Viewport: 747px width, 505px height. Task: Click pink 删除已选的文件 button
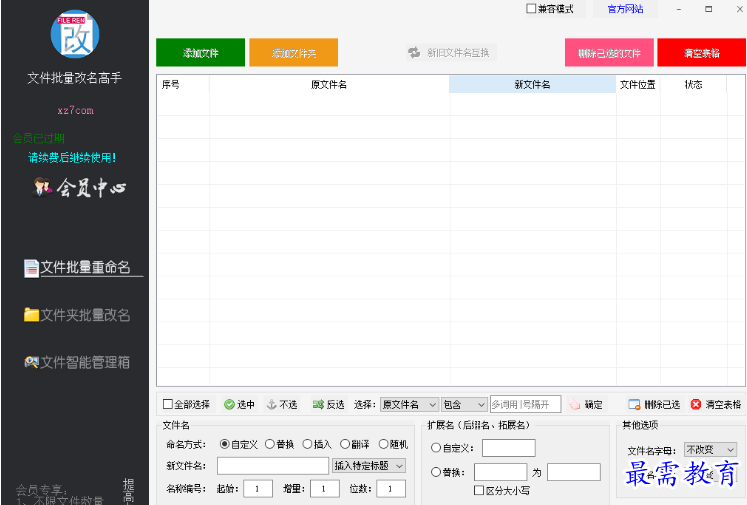coord(609,52)
